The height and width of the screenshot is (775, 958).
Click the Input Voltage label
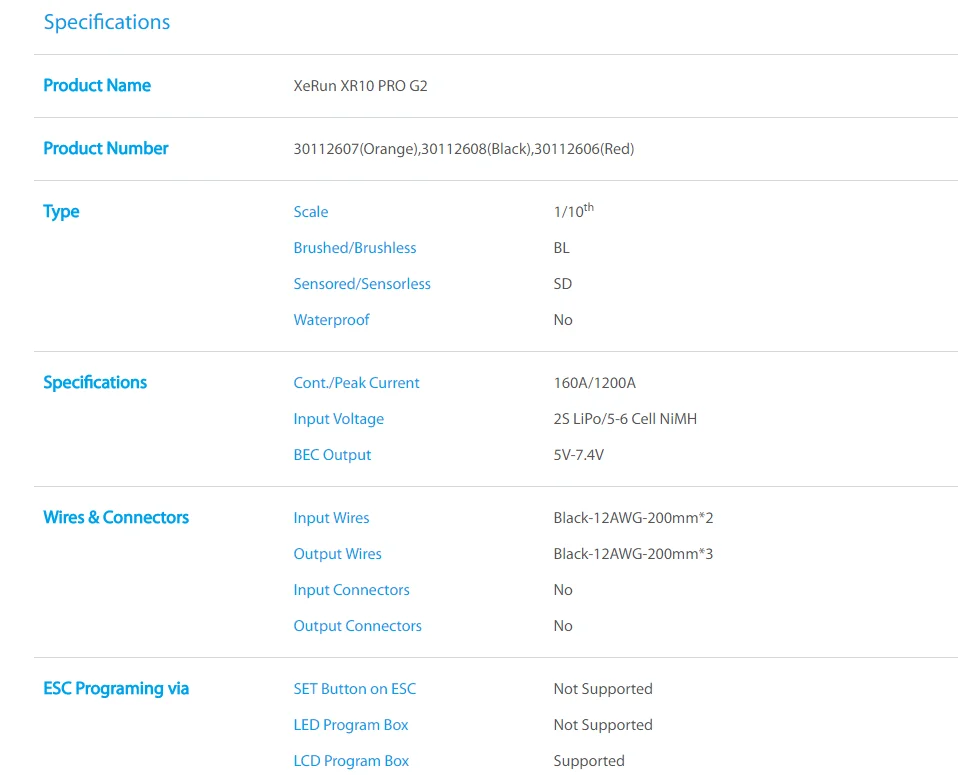[339, 419]
